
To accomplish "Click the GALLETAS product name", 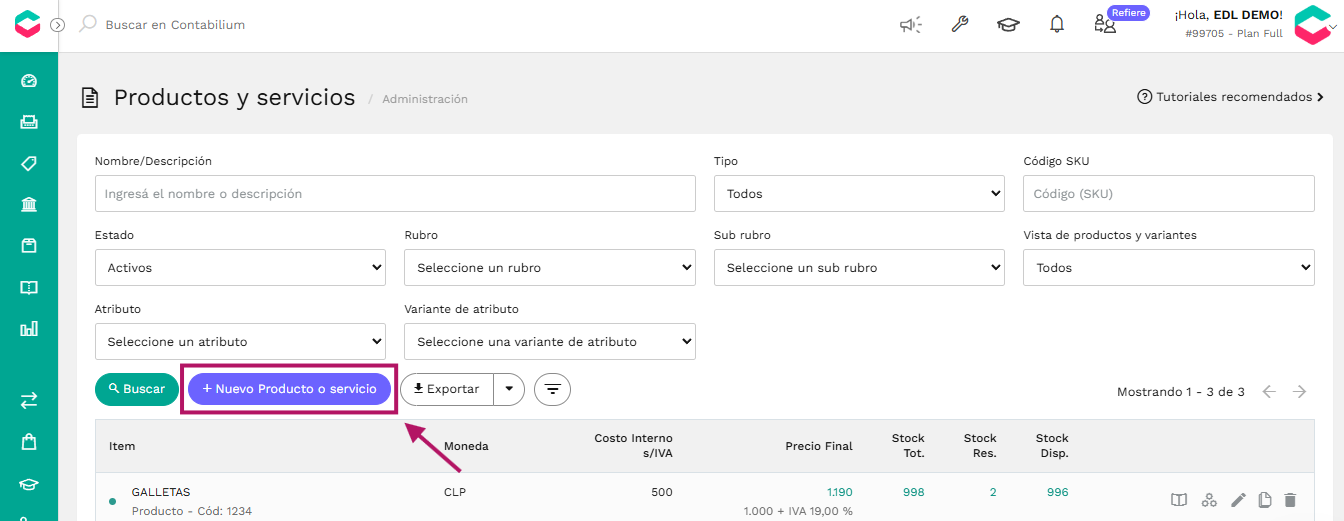I will tap(161, 492).
